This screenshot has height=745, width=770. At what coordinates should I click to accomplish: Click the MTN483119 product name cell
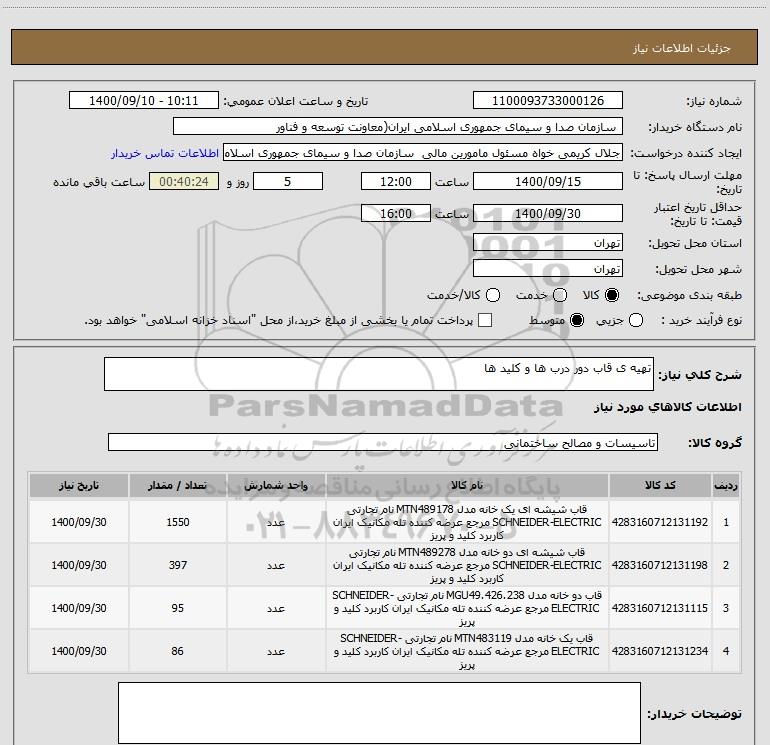467,651
